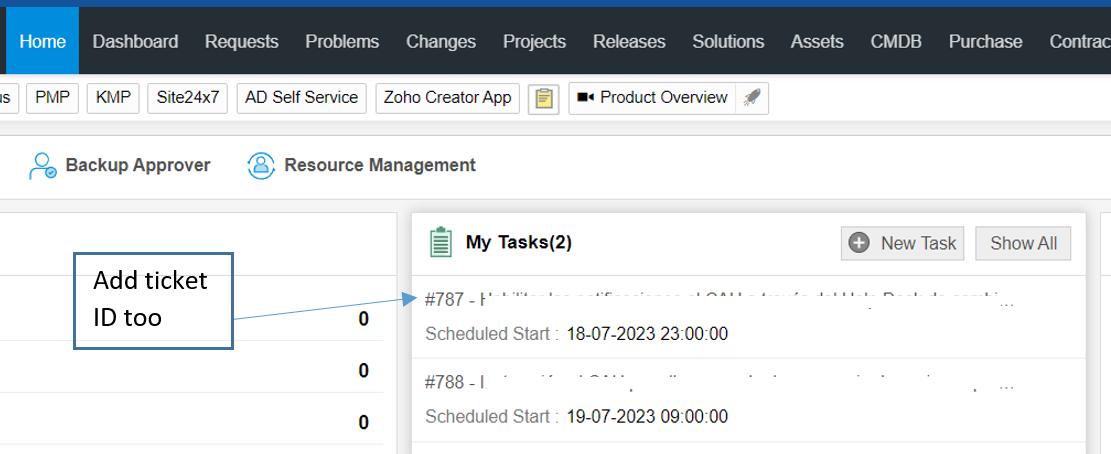Click the Backup Approver person icon

(43, 165)
